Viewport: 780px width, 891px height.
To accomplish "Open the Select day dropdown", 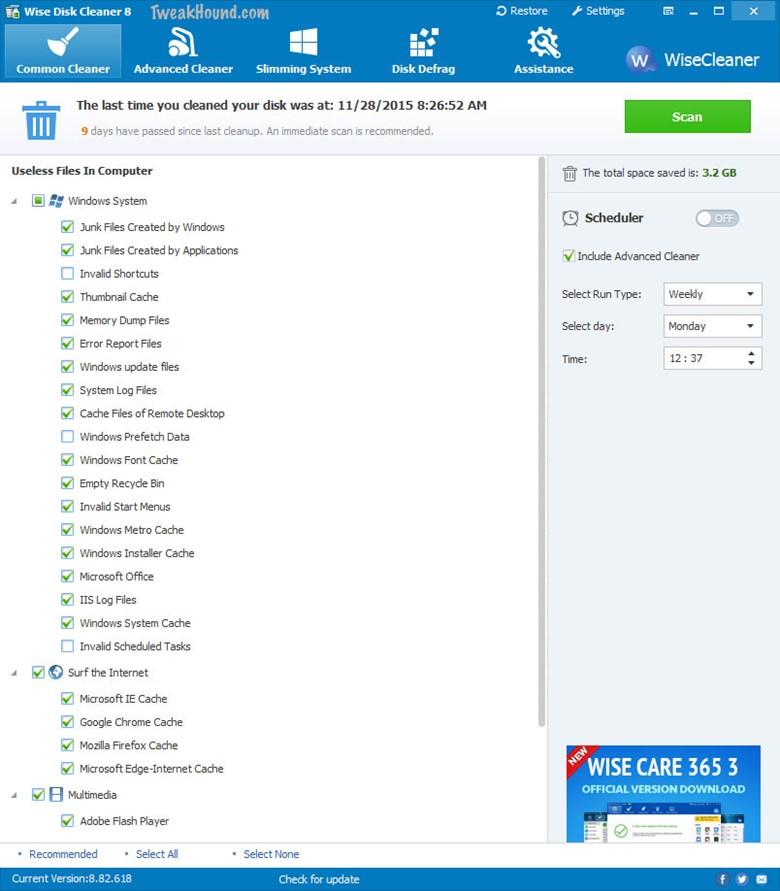I will click(x=712, y=326).
